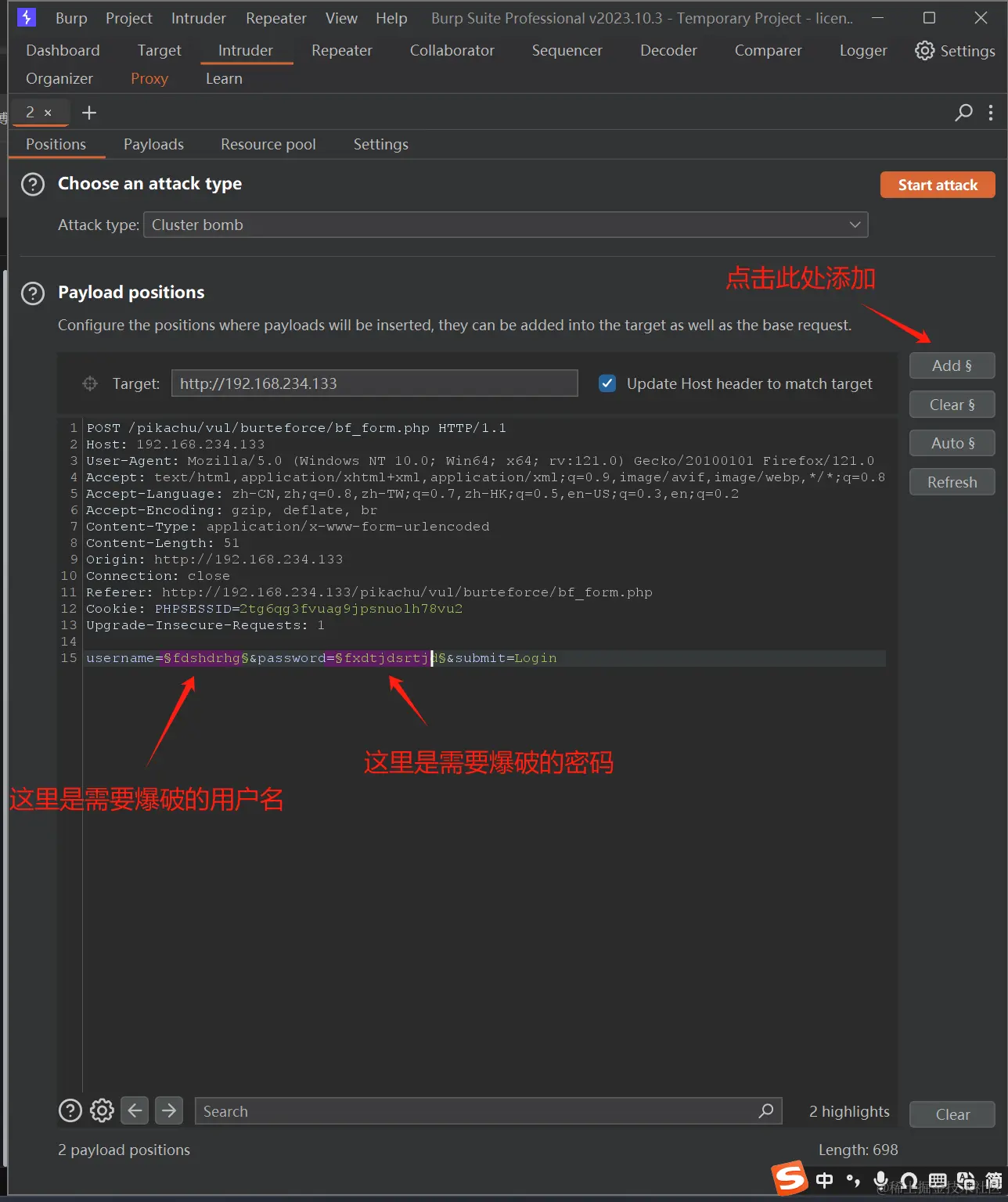Go to previous search match arrow
The image size is (1008, 1202).
point(135,1110)
